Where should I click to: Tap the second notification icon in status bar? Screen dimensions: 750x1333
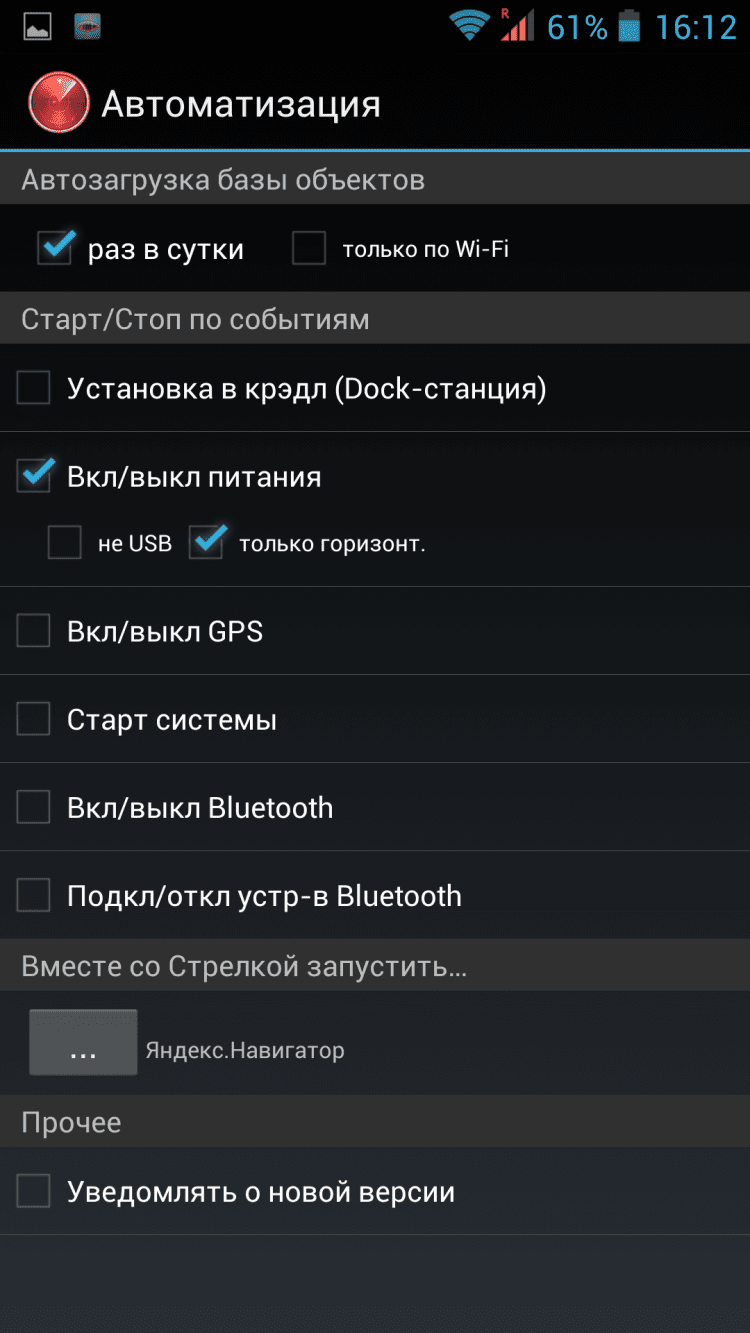click(88, 27)
